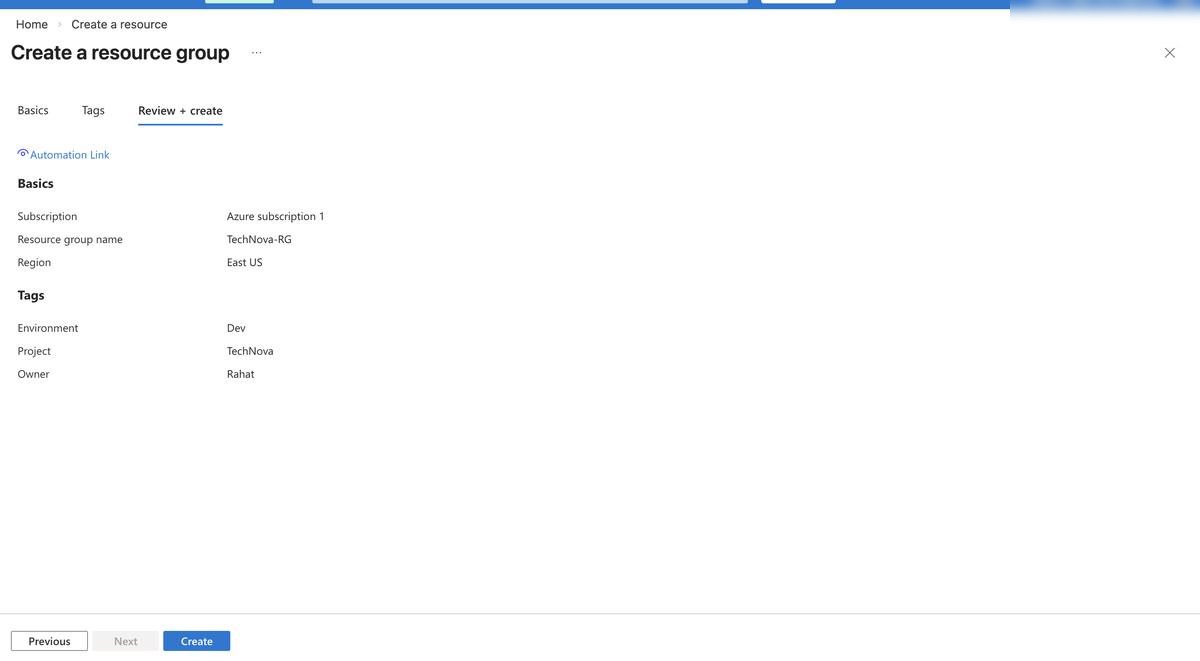Click the Create a resource group title
This screenshot has width=1200, height=661.
coord(120,53)
